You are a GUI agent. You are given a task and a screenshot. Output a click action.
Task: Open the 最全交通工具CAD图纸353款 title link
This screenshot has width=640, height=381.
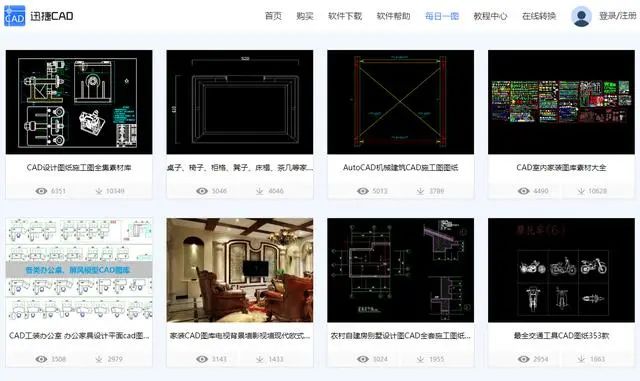click(561, 336)
